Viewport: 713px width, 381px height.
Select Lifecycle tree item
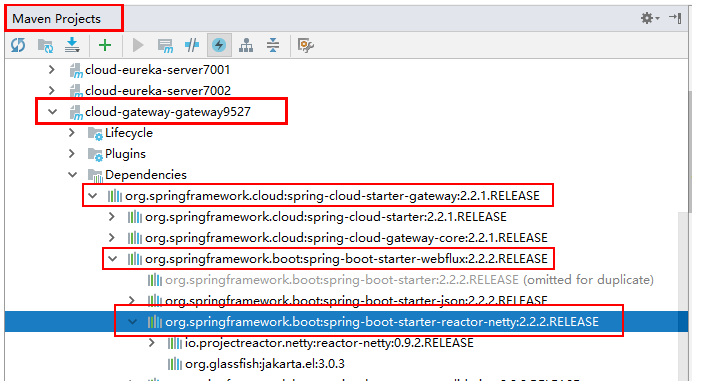(x=129, y=133)
